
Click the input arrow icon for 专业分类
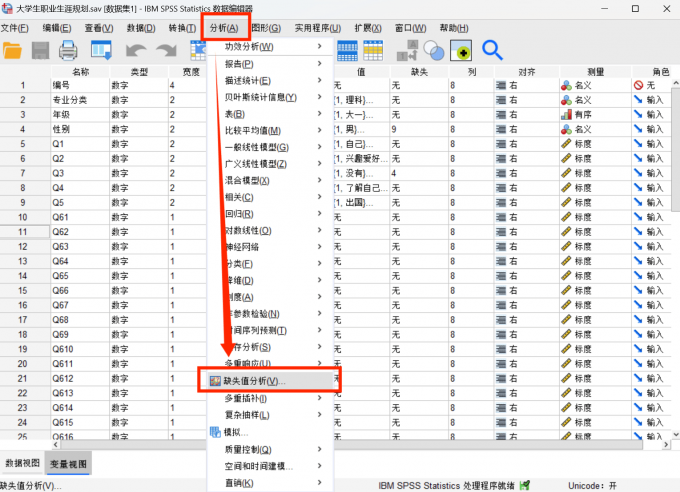pyautogui.click(x=638, y=100)
